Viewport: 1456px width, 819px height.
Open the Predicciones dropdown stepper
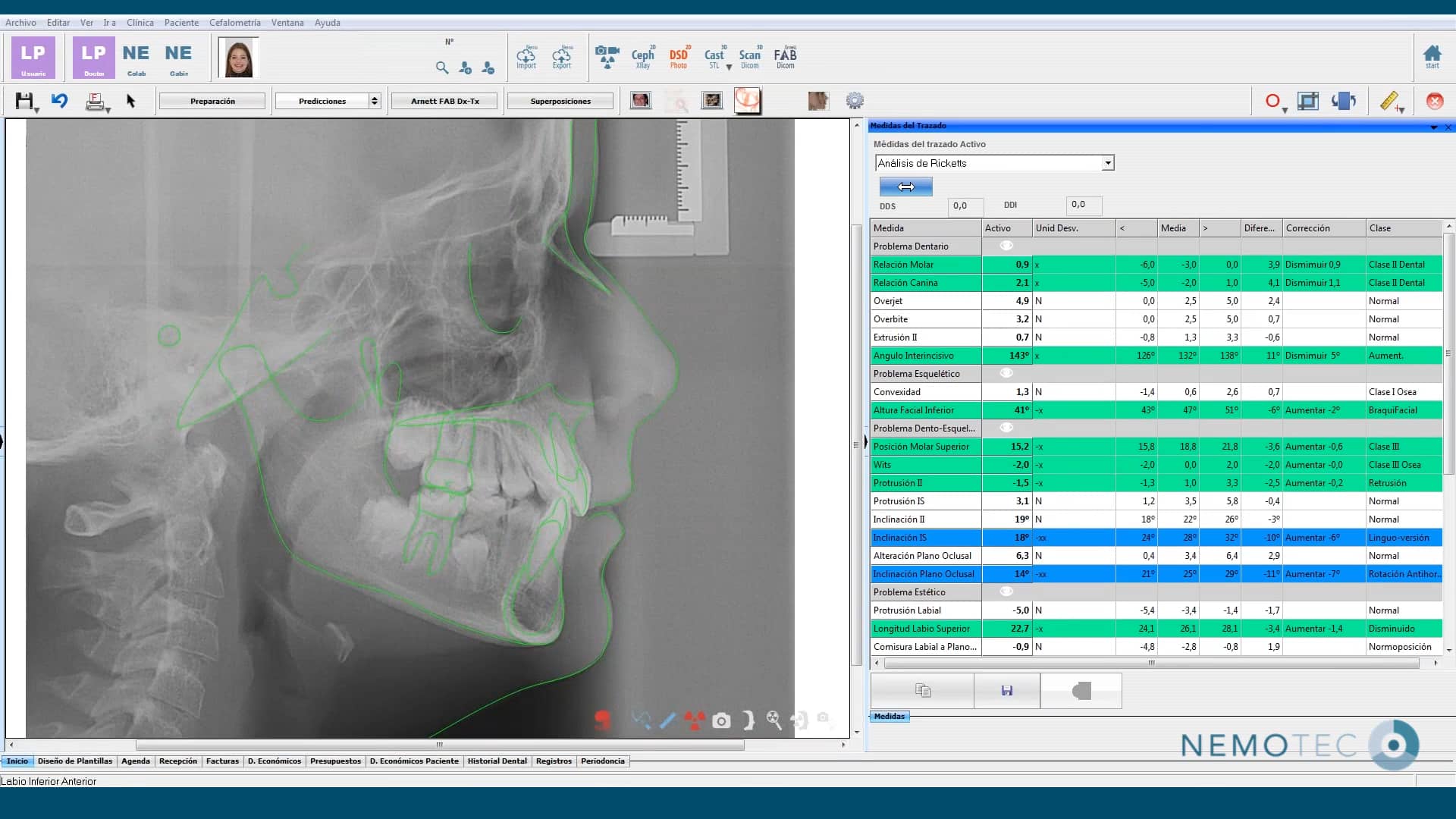374,101
